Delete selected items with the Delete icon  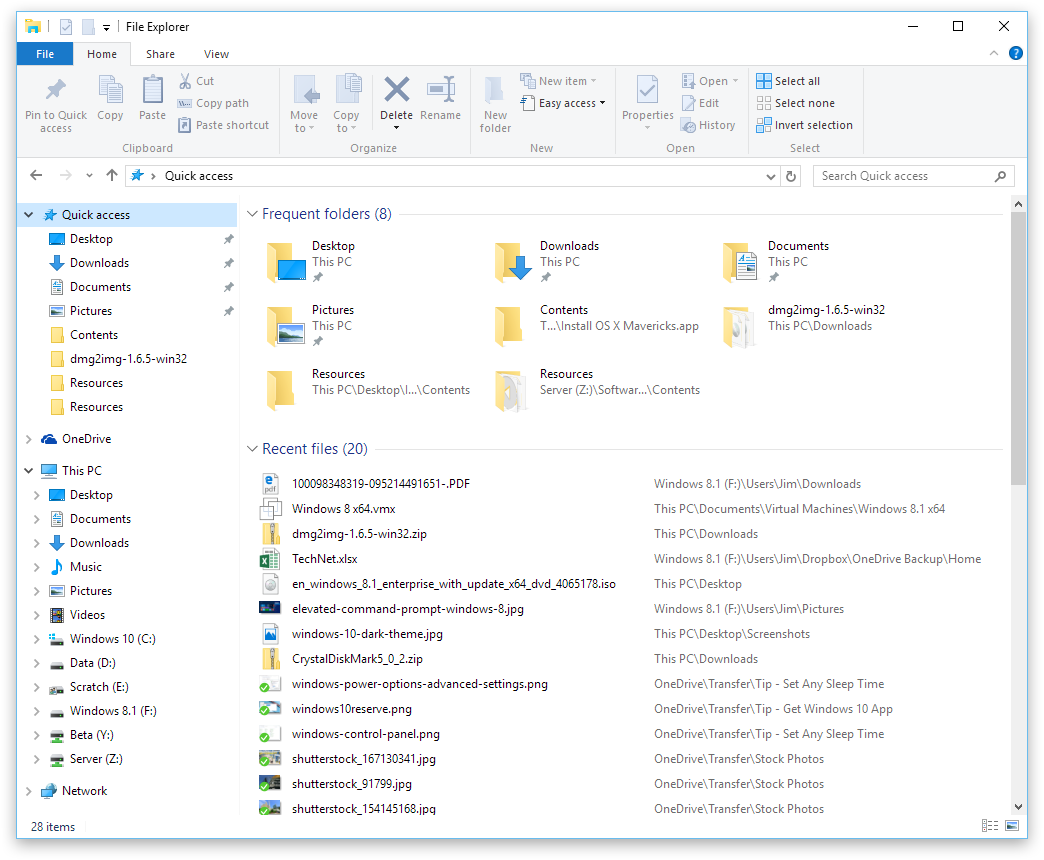[x=396, y=95]
